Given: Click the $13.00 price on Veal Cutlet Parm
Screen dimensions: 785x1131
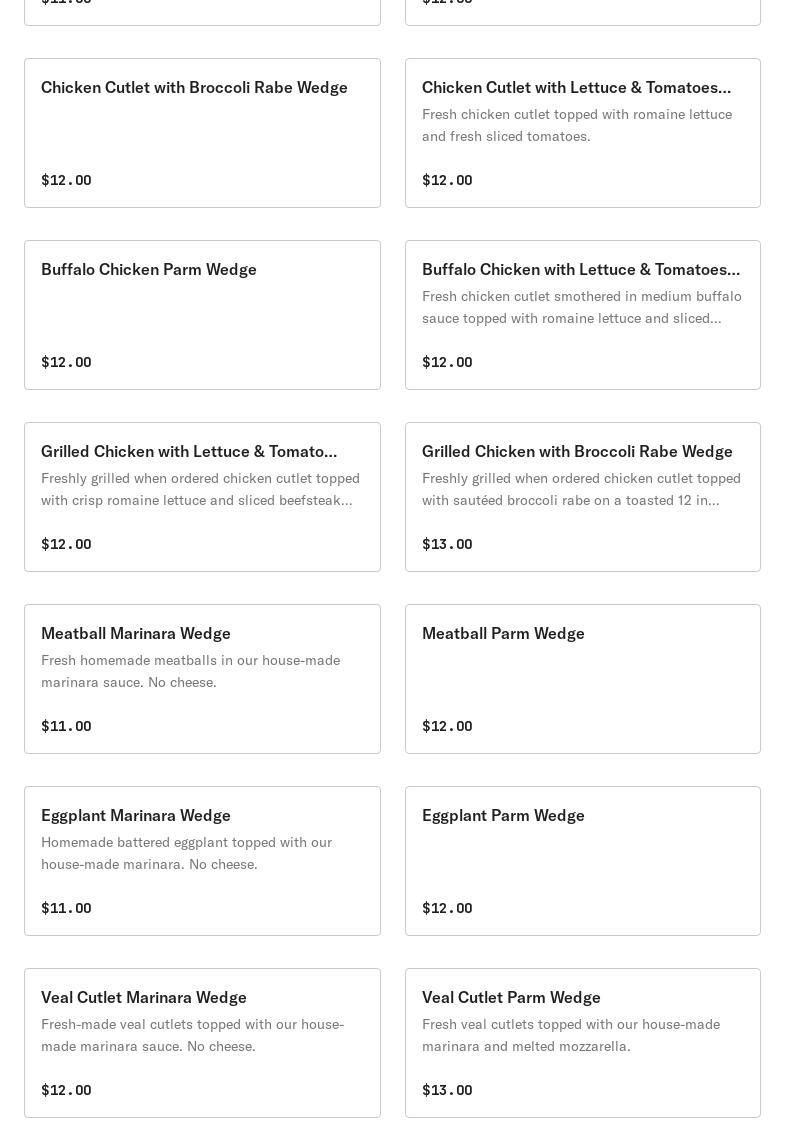Looking at the screenshot, I should click(x=447, y=1090).
